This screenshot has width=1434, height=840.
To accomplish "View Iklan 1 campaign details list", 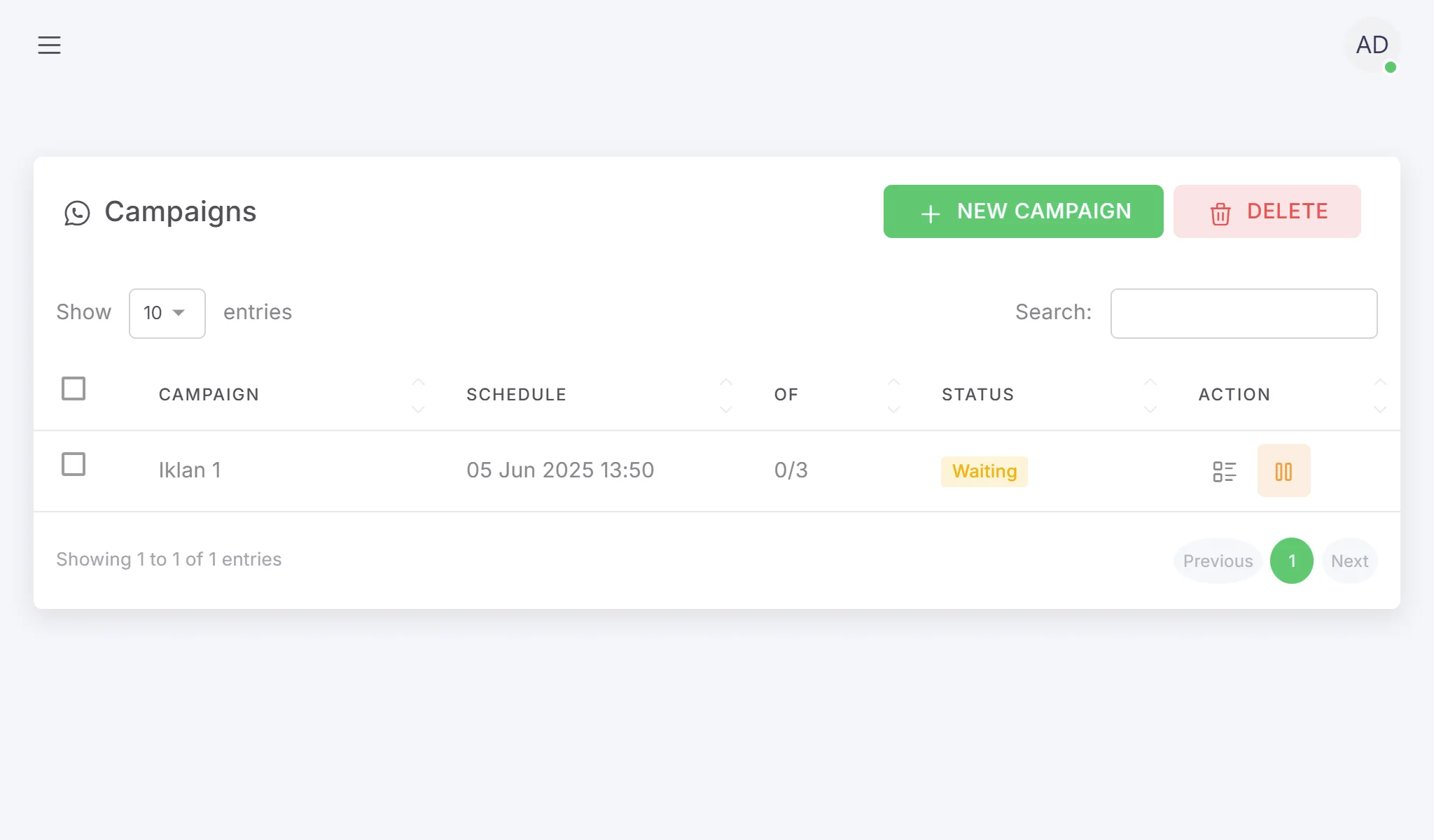I will point(1225,471).
